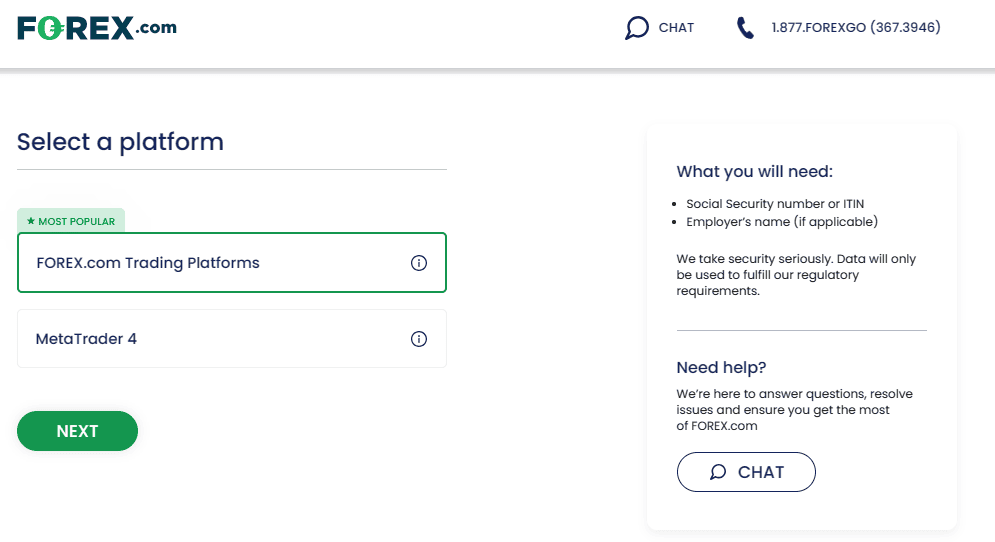995x542 pixels.
Task: Show info icon for MetaTrader 4
Action: click(419, 339)
